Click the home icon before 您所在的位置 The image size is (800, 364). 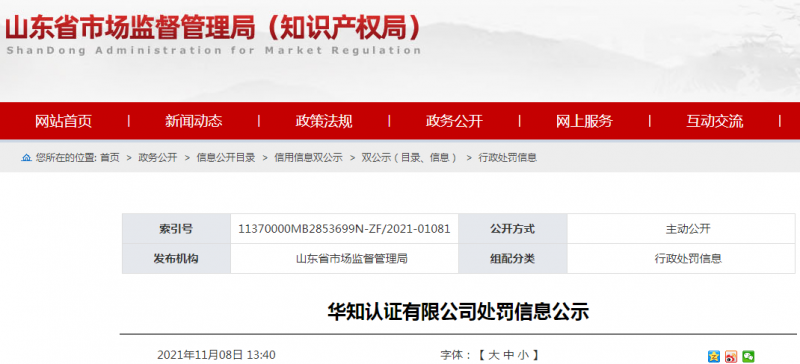(27, 158)
